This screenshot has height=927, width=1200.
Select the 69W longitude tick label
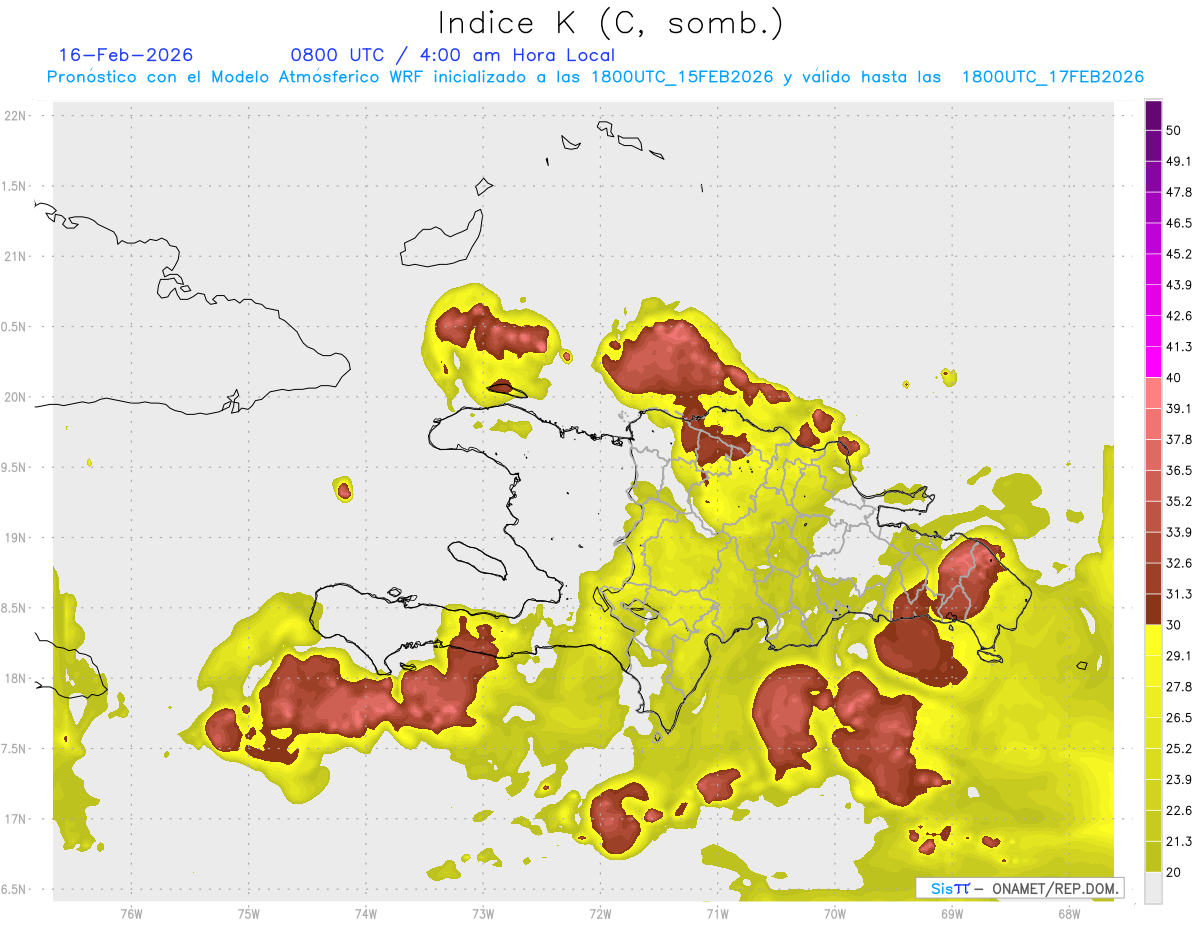(x=952, y=913)
